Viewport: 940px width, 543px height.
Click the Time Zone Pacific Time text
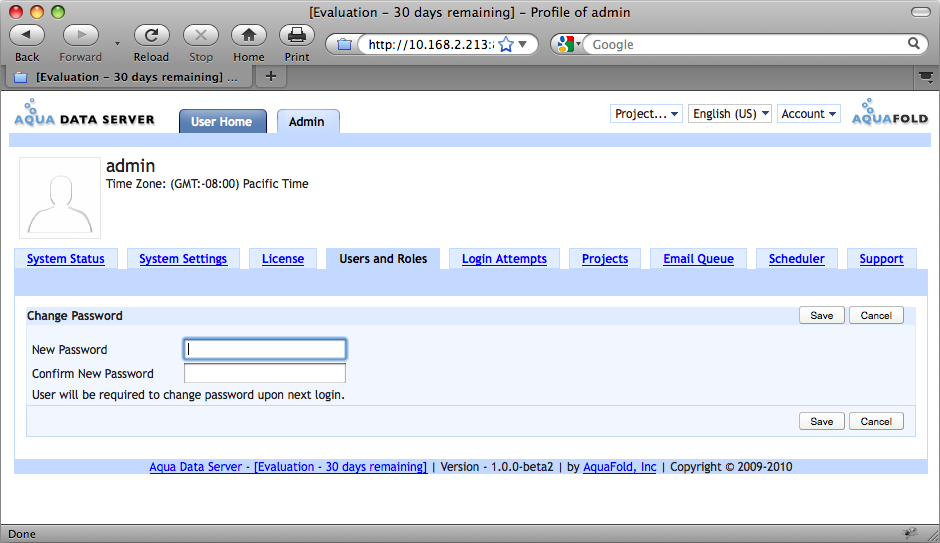207,184
